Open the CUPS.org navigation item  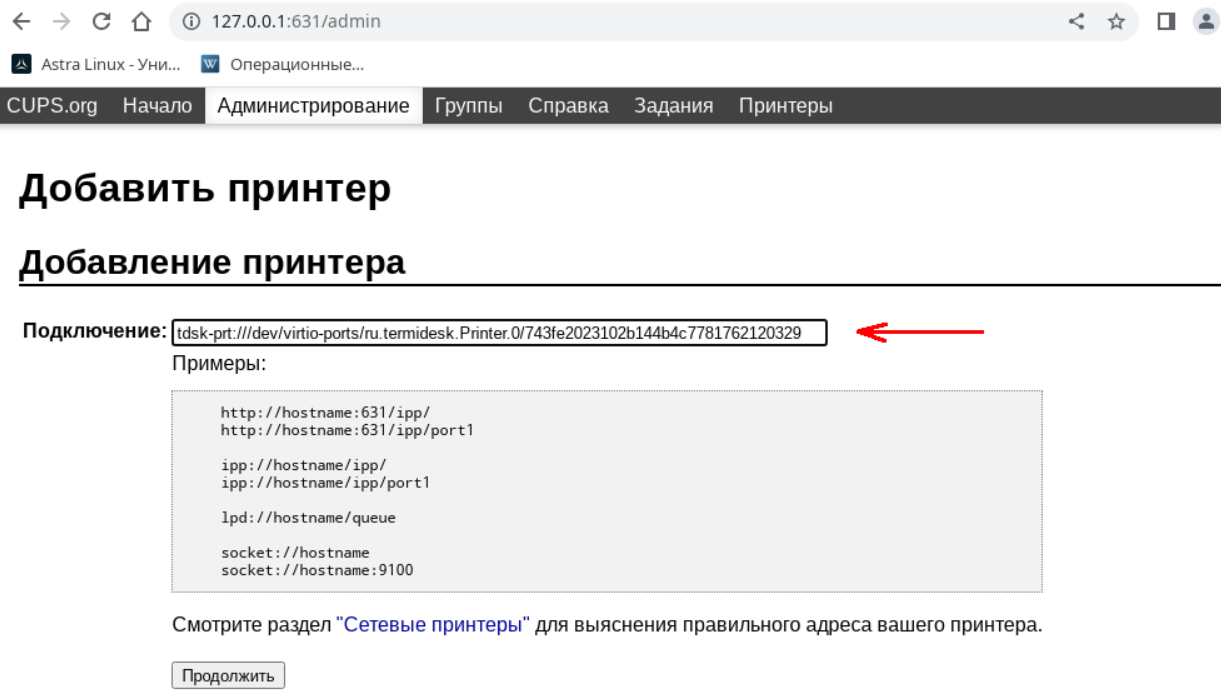52,106
